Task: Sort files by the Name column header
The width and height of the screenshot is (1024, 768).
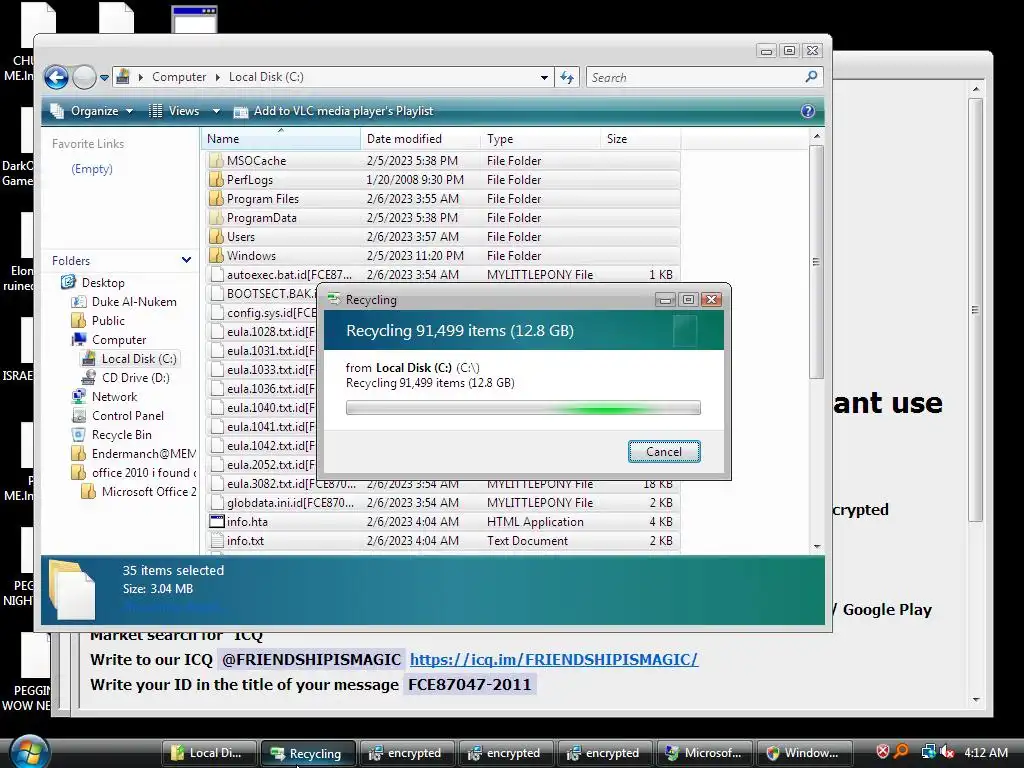Action: pos(281,138)
